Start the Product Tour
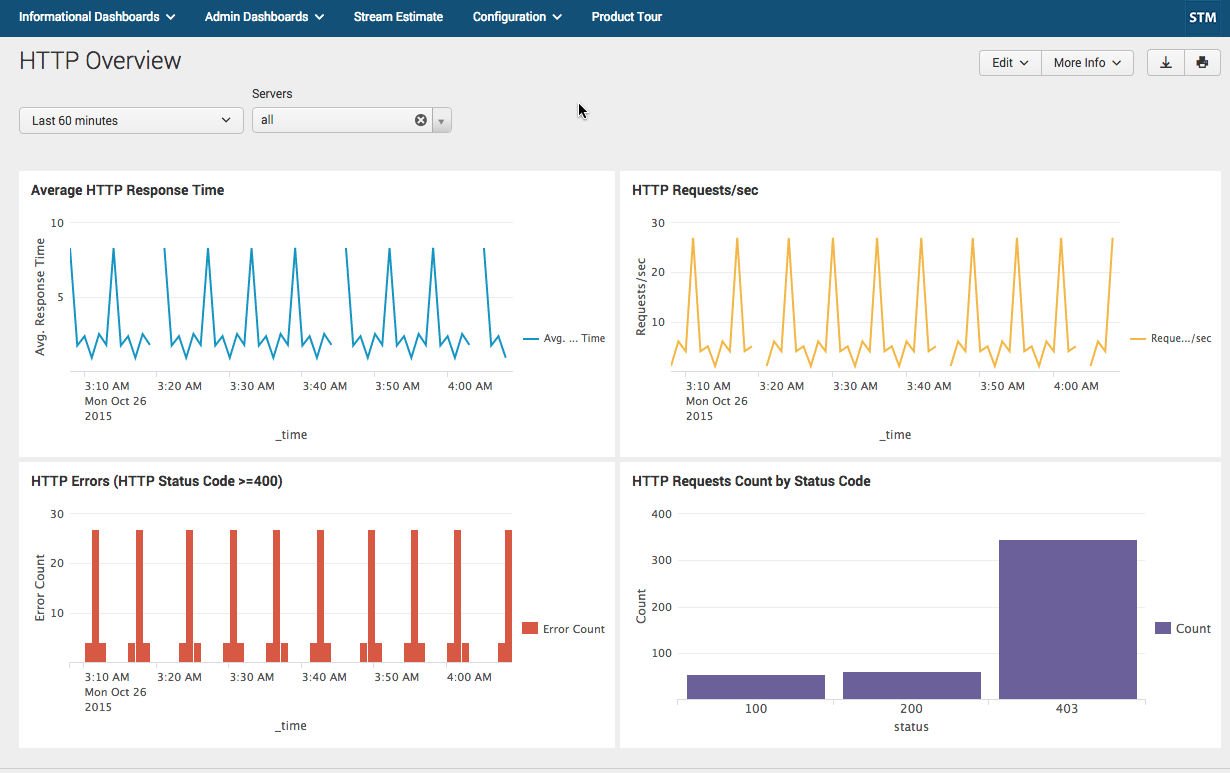This screenshot has width=1230, height=773. (x=626, y=17)
